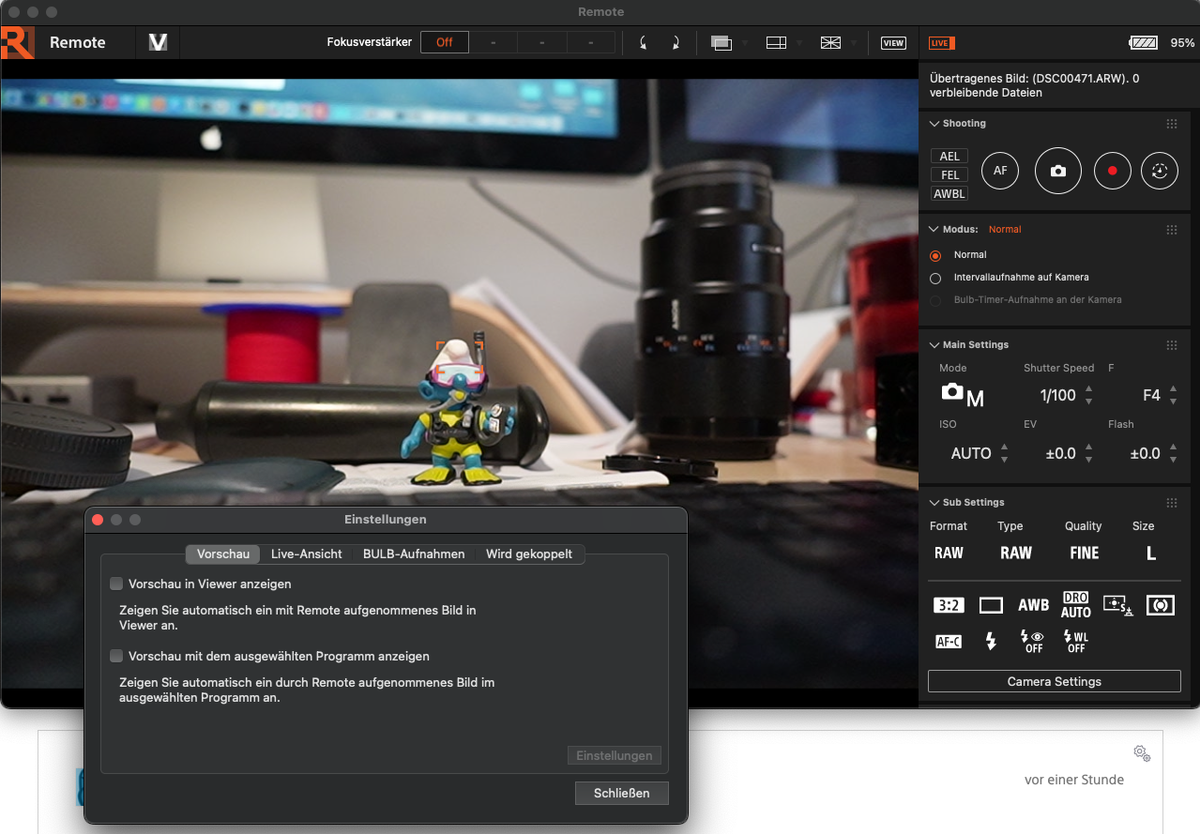This screenshot has width=1200, height=834.
Task: Enable 'Vorschau in Viewer anzeigen' checkbox
Action: click(x=117, y=584)
